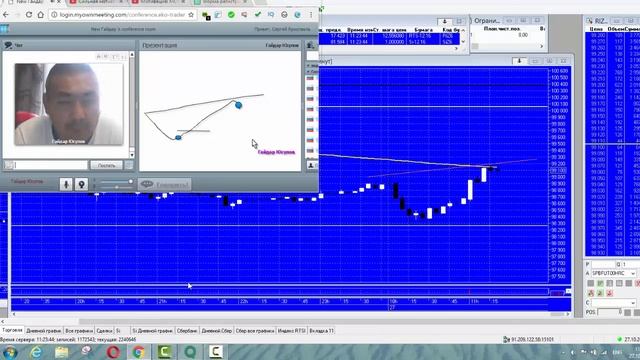Go back in the Chrome browser
640x360 pixels.
[x=6, y=15]
